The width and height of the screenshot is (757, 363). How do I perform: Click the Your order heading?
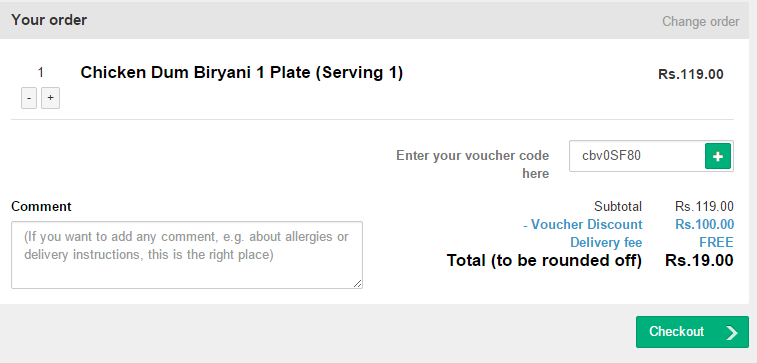click(x=49, y=20)
